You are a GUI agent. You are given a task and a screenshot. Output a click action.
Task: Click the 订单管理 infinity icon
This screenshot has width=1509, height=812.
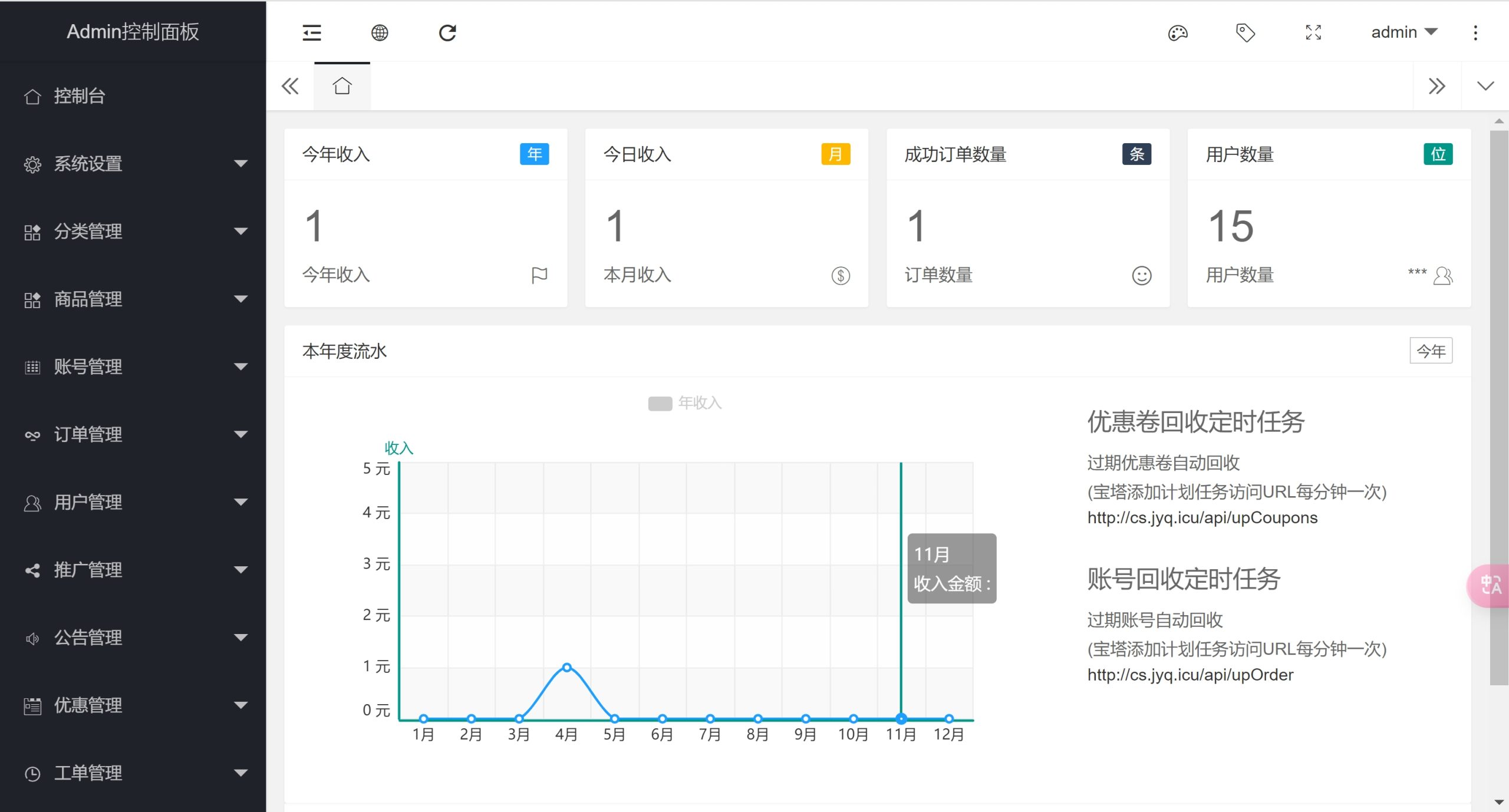32,435
